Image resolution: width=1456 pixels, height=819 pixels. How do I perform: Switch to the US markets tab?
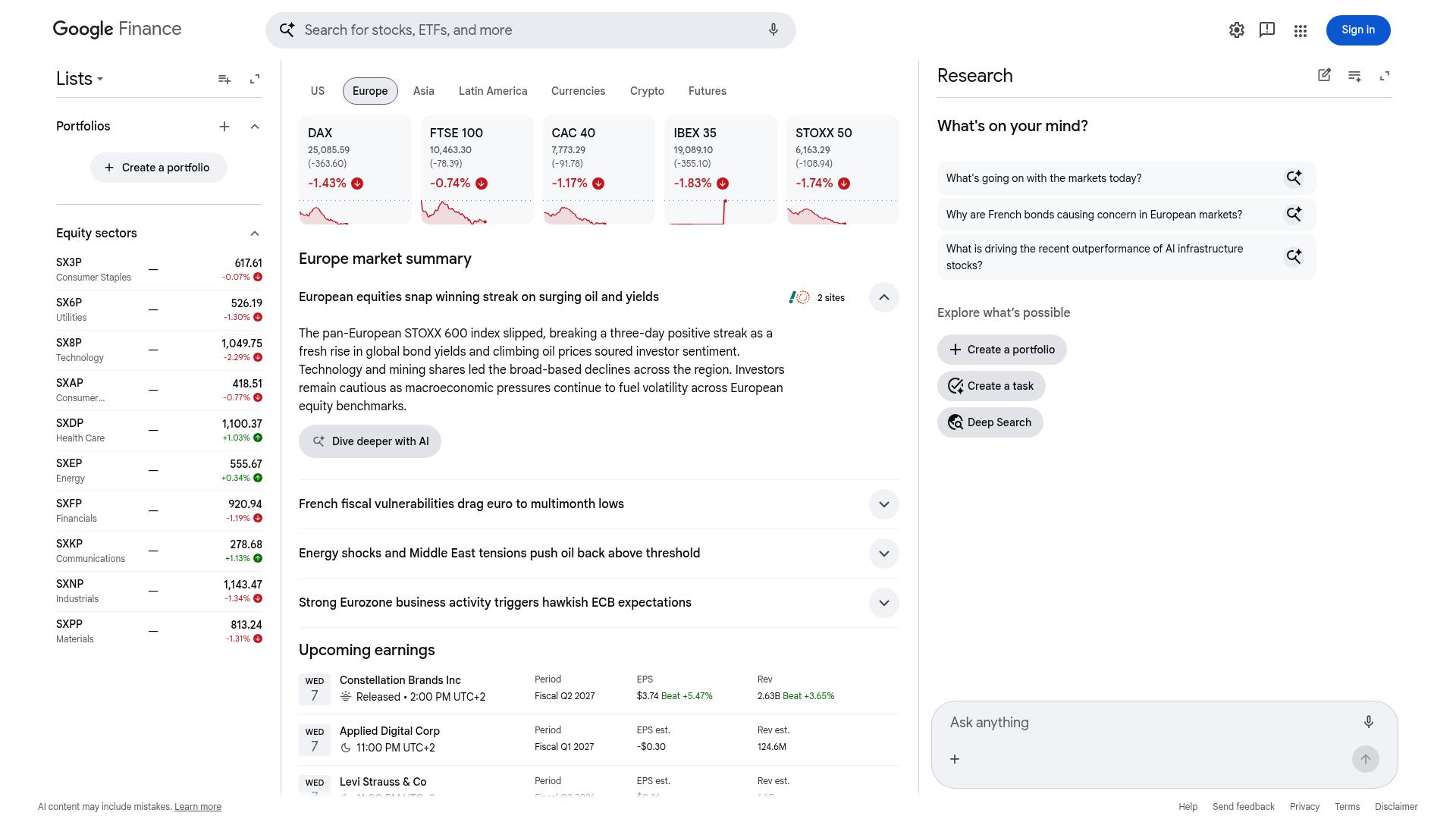[x=318, y=91]
